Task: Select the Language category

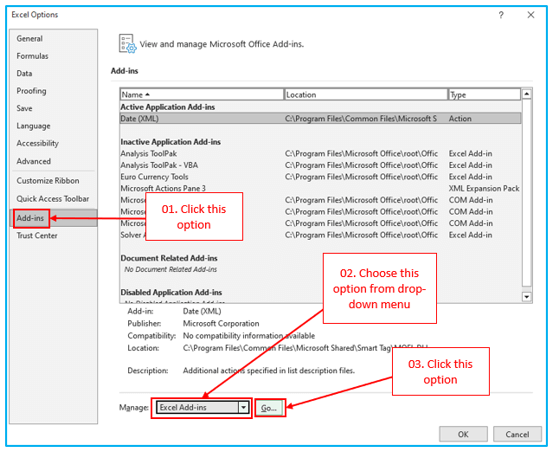Action: point(33,126)
